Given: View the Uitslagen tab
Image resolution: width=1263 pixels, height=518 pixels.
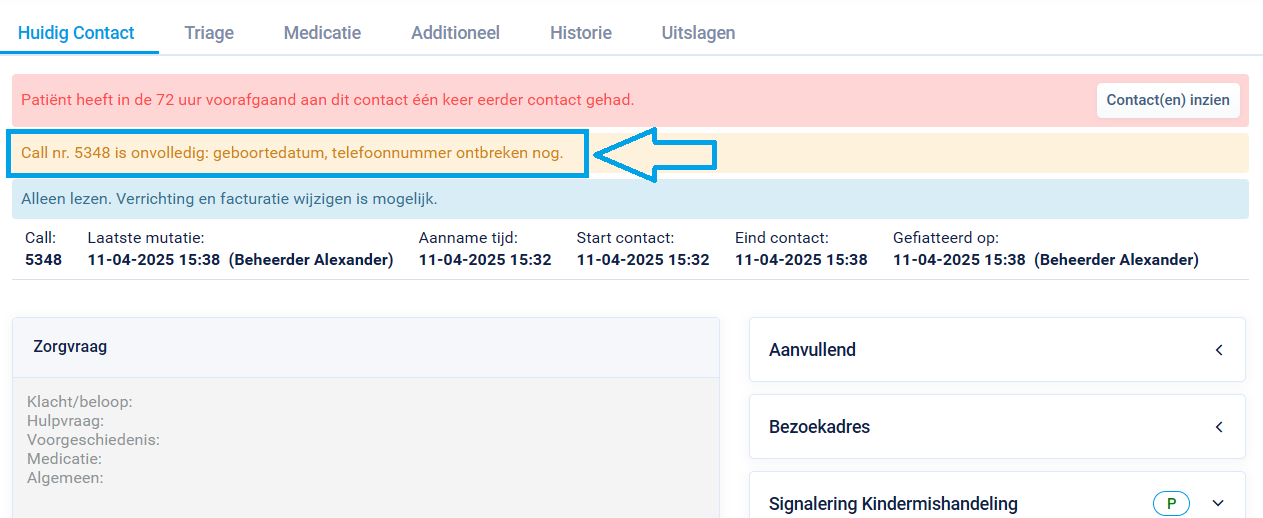Looking at the screenshot, I should 698,32.
